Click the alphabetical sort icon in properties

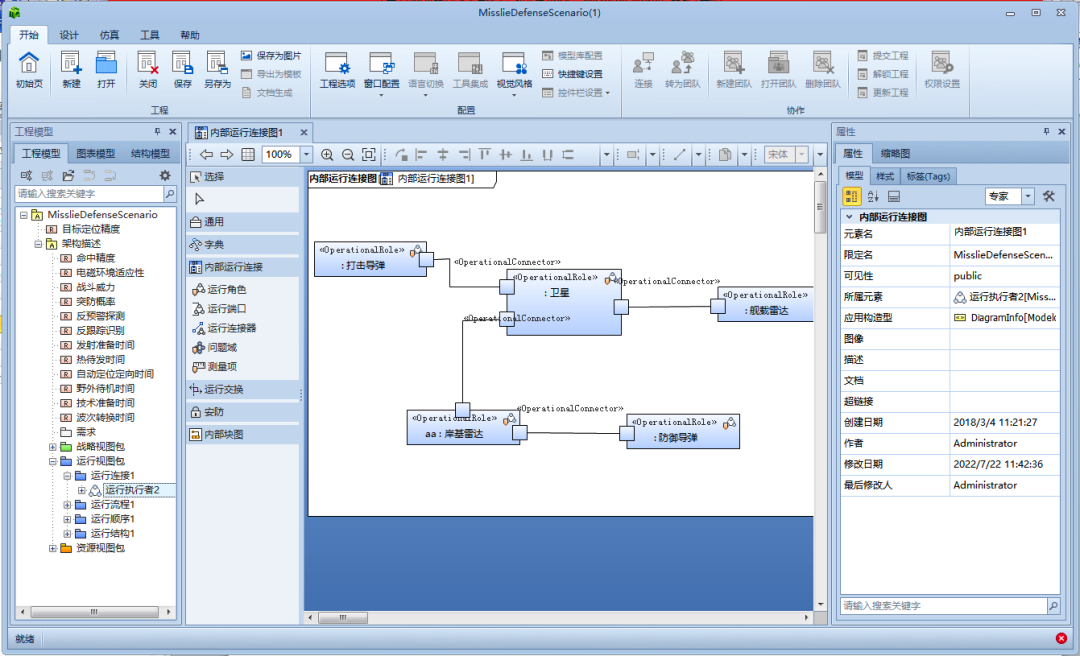[x=873, y=196]
